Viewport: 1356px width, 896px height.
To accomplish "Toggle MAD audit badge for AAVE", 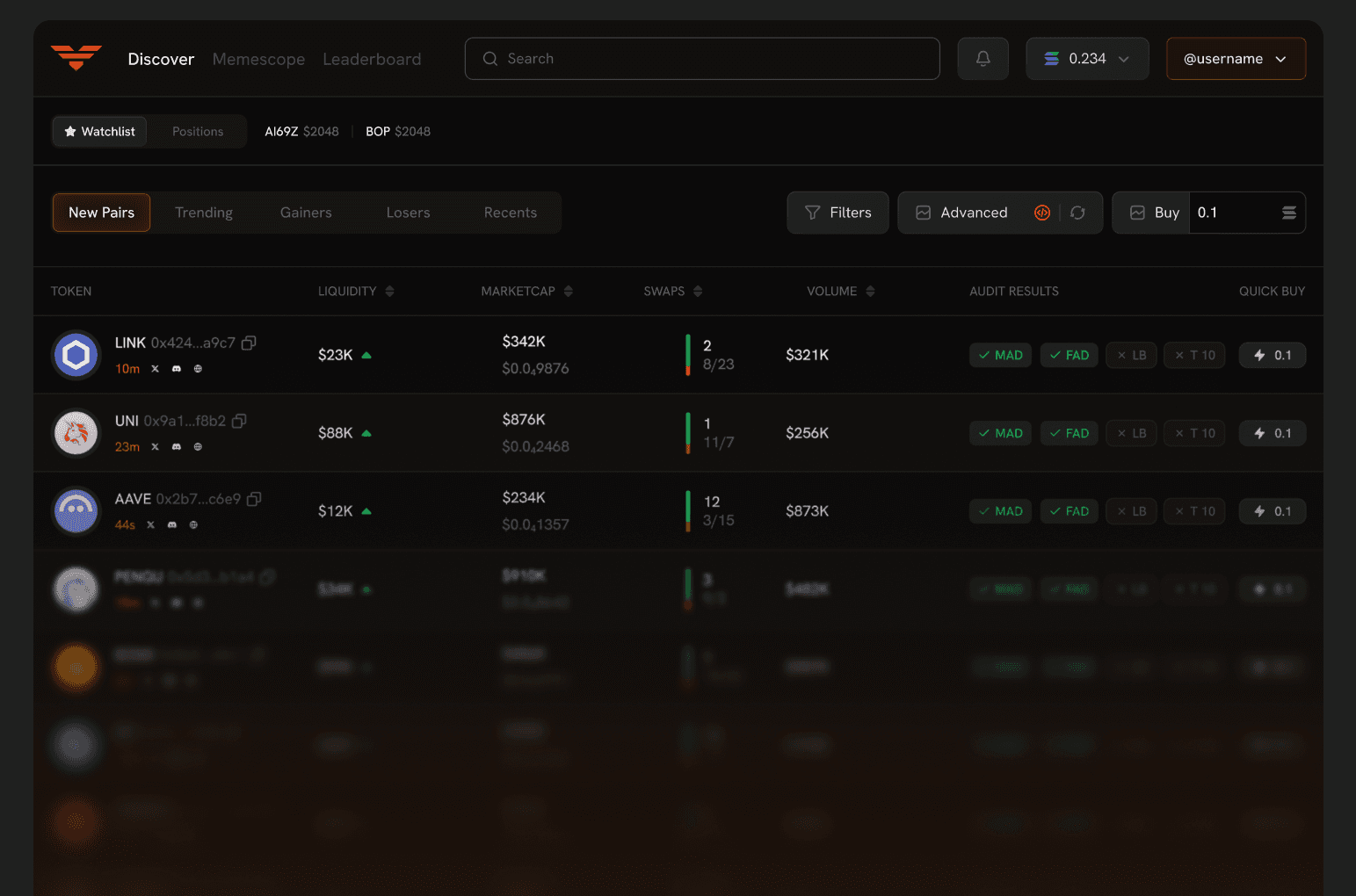I will [x=1000, y=511].
